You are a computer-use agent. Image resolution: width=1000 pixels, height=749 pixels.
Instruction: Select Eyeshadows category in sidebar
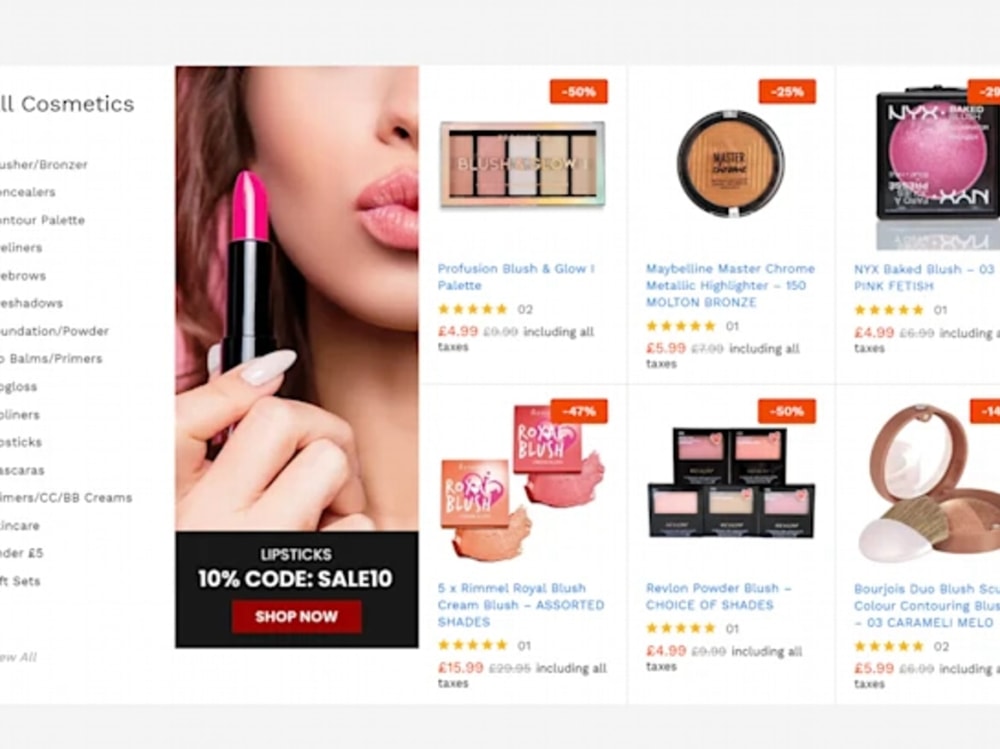click(31, 303)
